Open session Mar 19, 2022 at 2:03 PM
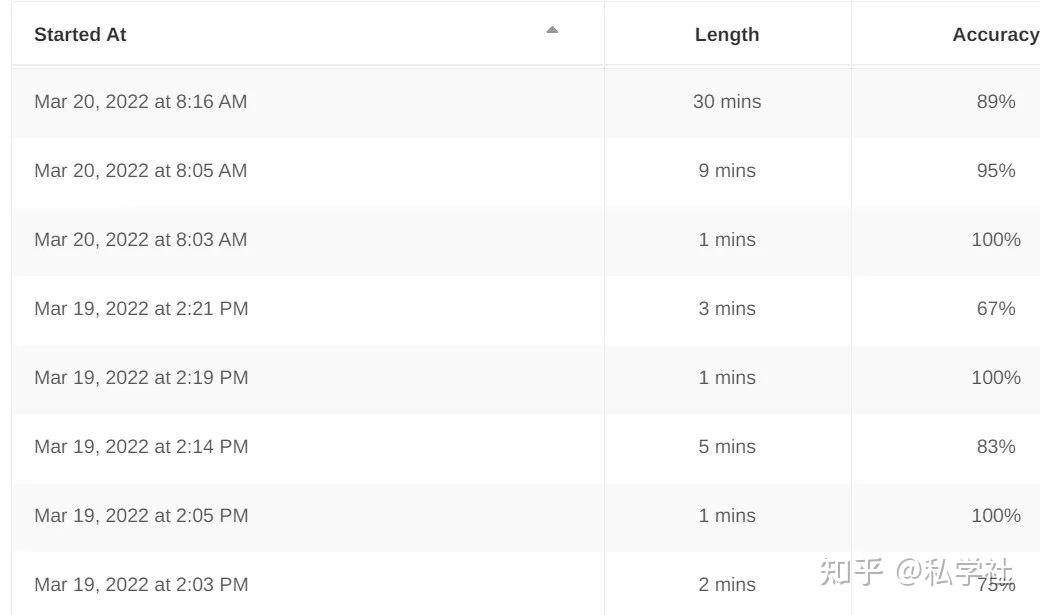The width and height of the screenshot is (1040, 615). click(x=141, y=584)
